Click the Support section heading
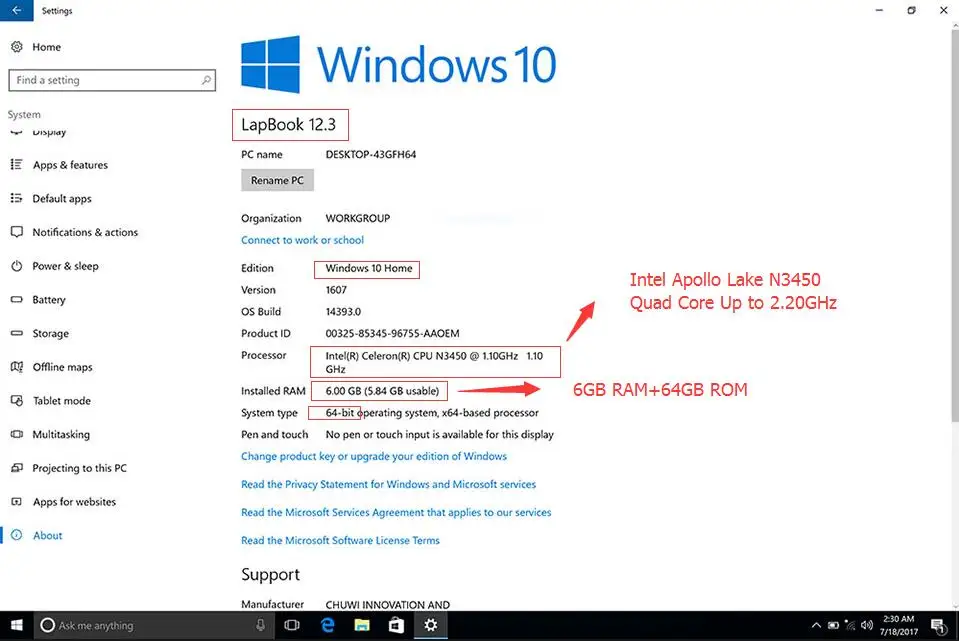The height and width of the screenshot is (641, 959). coord(270,574)
